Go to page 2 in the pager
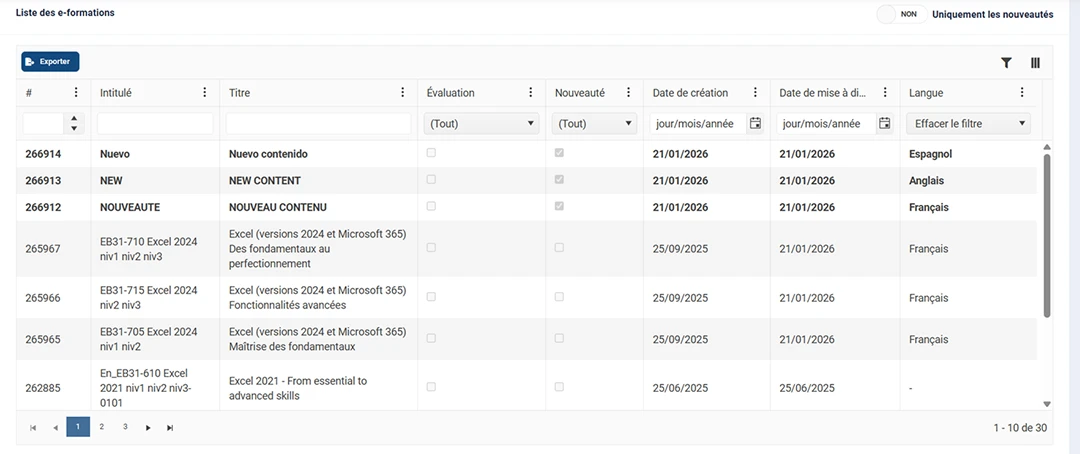This screenshot has height=454, width=1080. click(101, 427)
